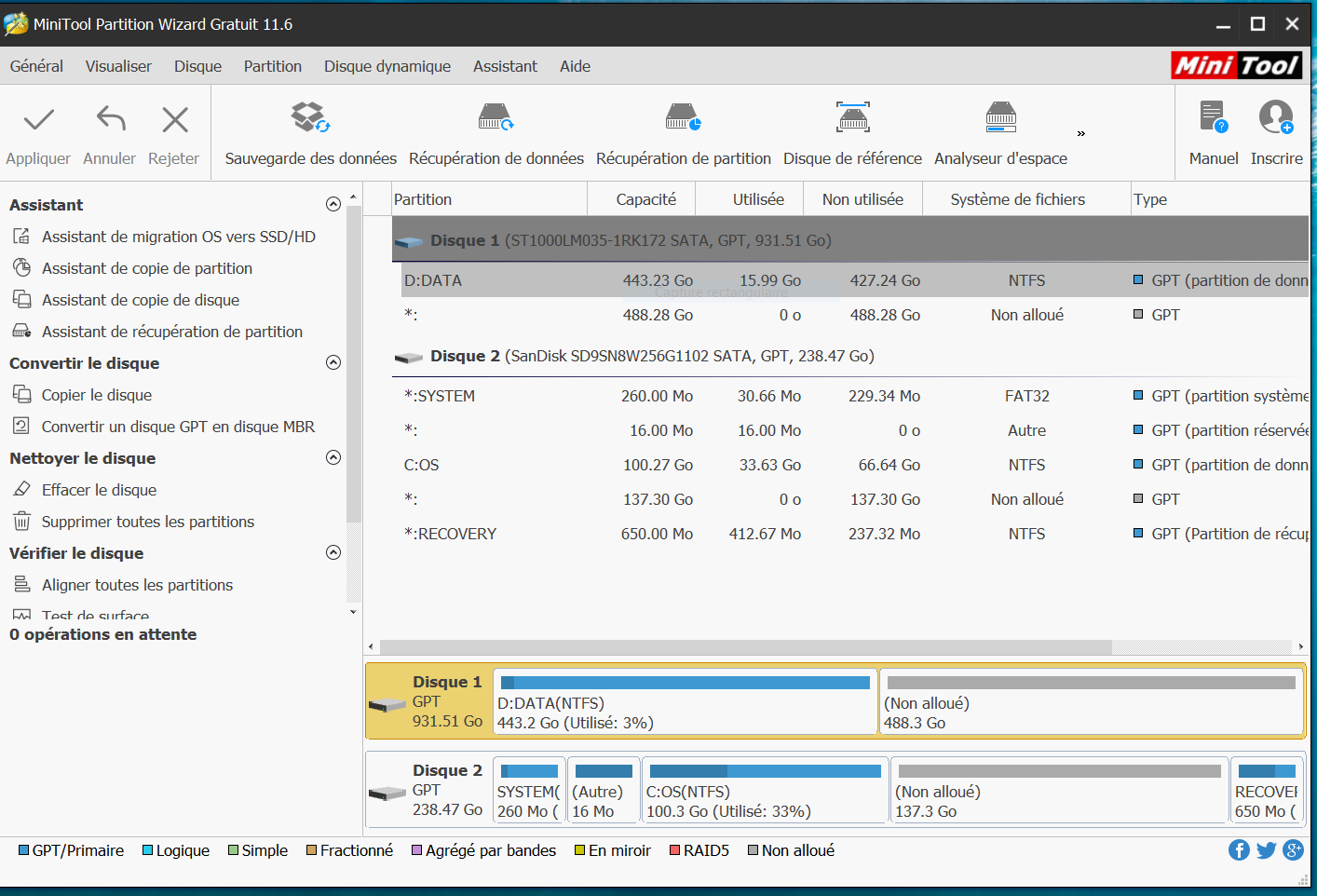Open the Disque menu

[x=197, y=66]
